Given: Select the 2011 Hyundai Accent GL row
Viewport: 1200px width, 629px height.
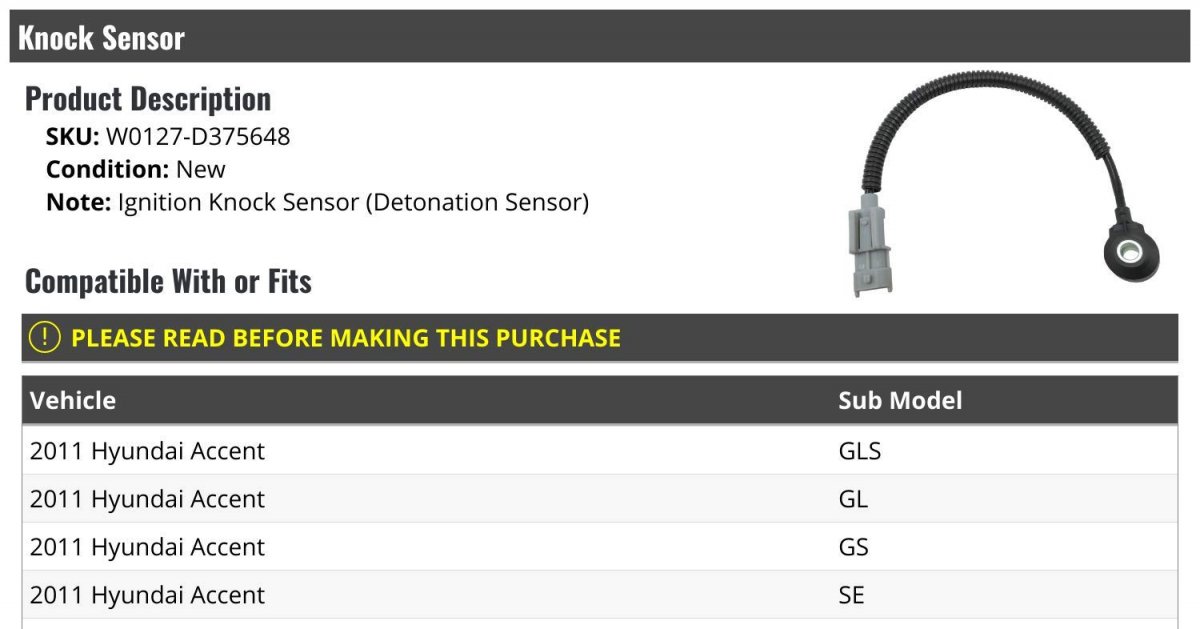Looking at the screenshot, I should [x=600, y=499].
